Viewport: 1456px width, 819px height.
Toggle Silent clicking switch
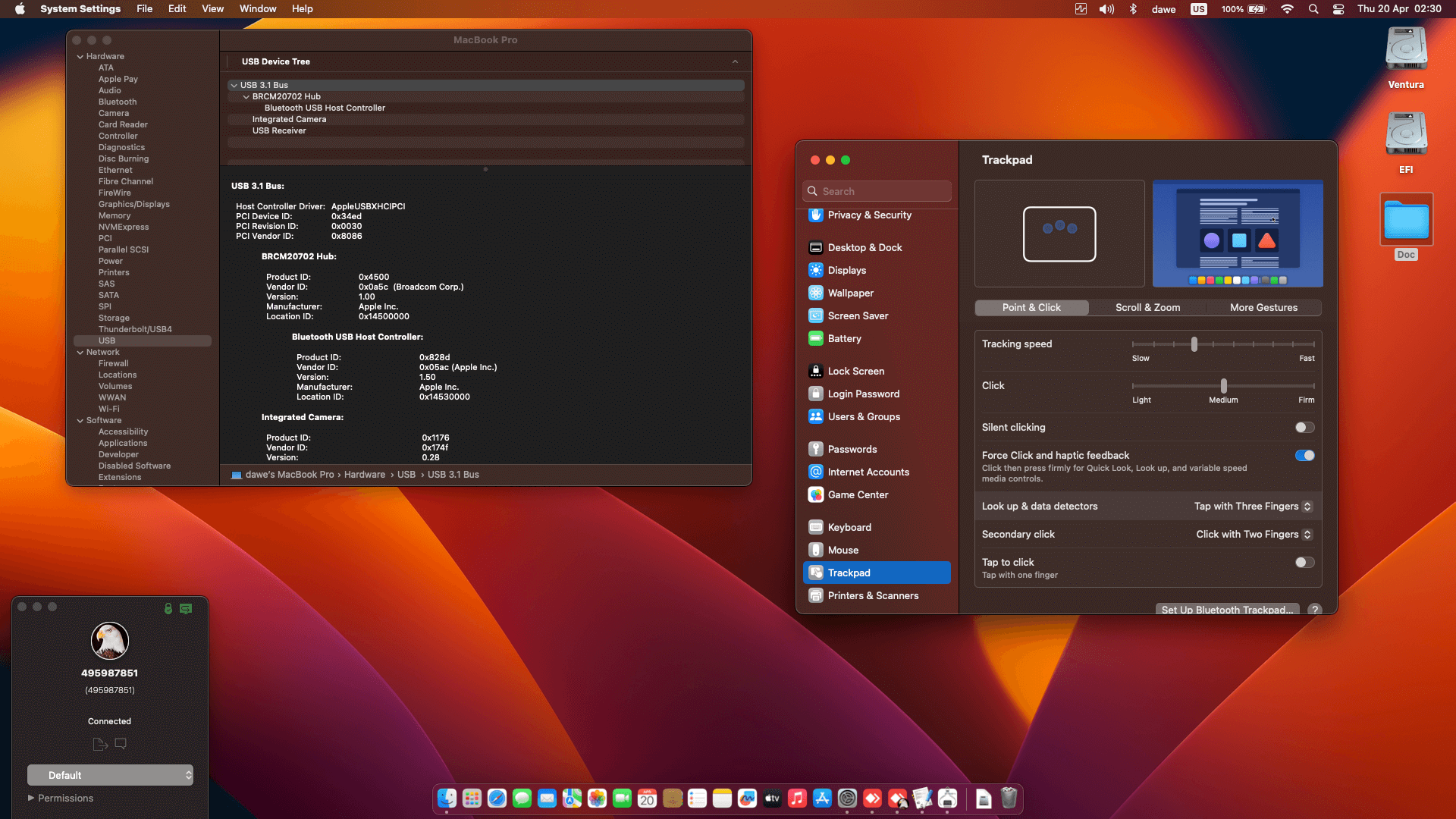click(x=1304, y=428)
